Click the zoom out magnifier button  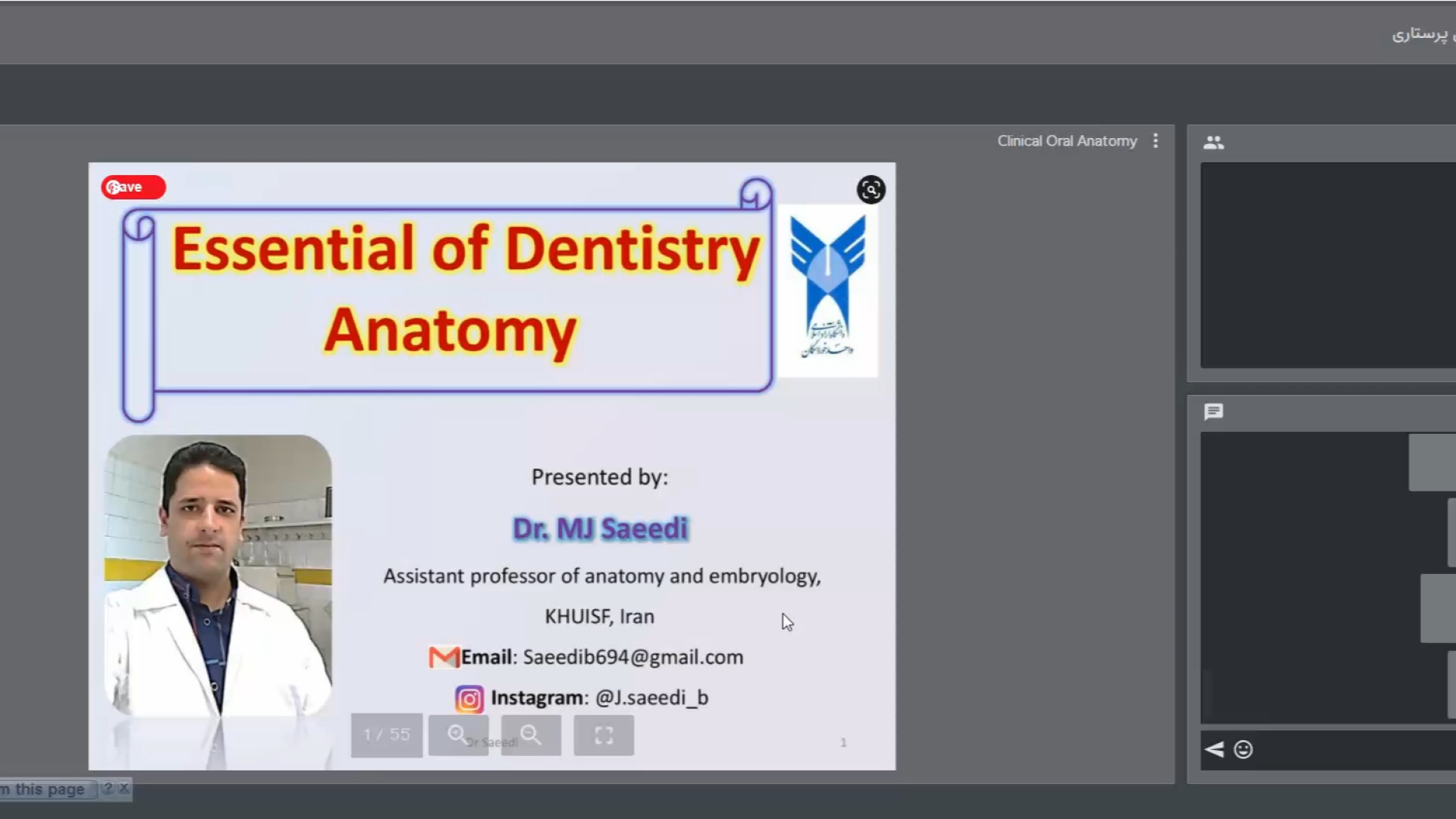click(531, 735)
